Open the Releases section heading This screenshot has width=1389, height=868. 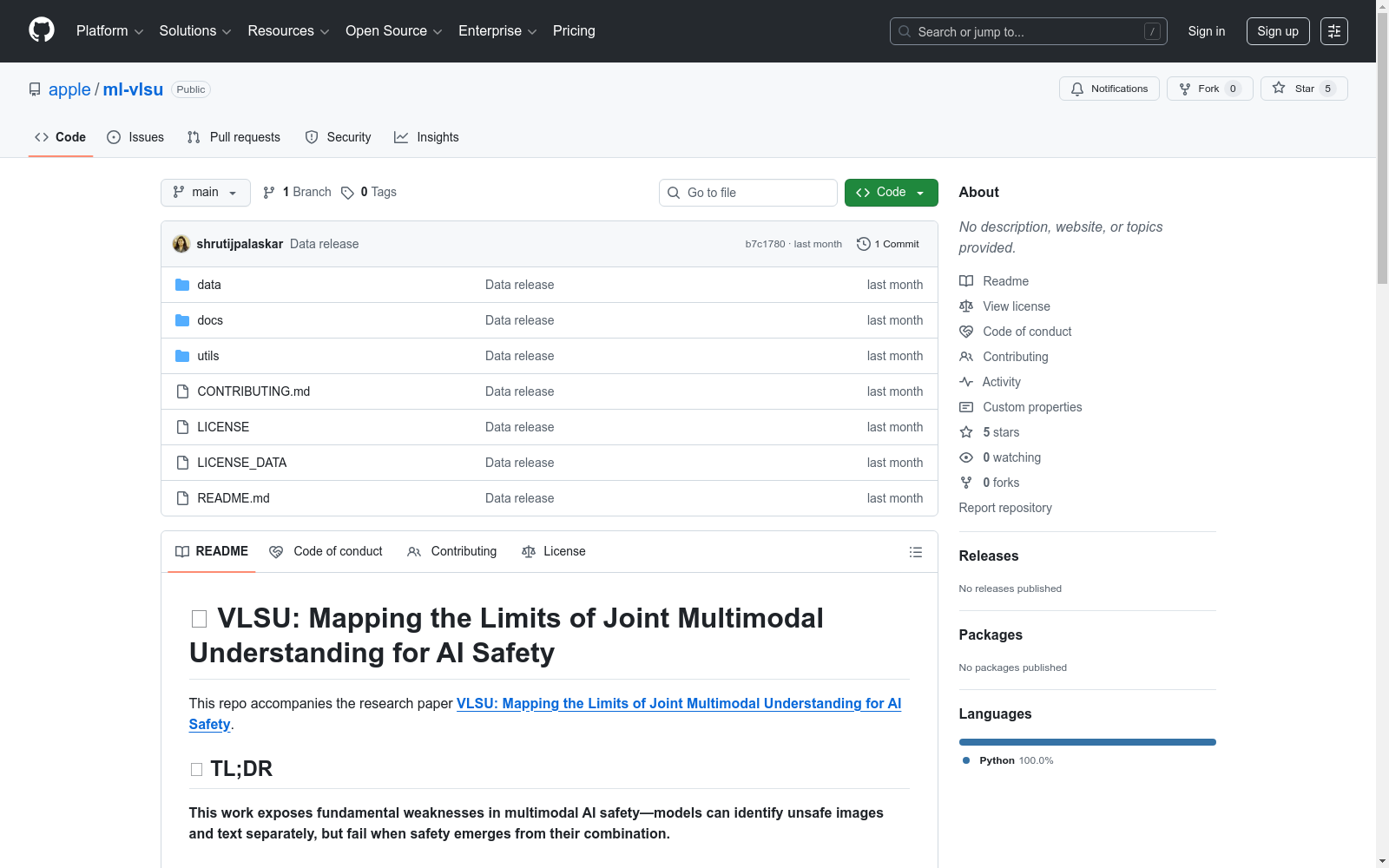point(989,556)
